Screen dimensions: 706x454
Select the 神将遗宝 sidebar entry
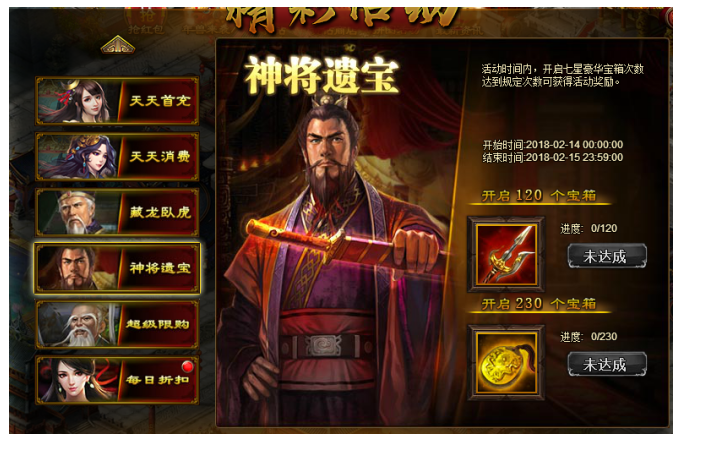click(117, 268)
